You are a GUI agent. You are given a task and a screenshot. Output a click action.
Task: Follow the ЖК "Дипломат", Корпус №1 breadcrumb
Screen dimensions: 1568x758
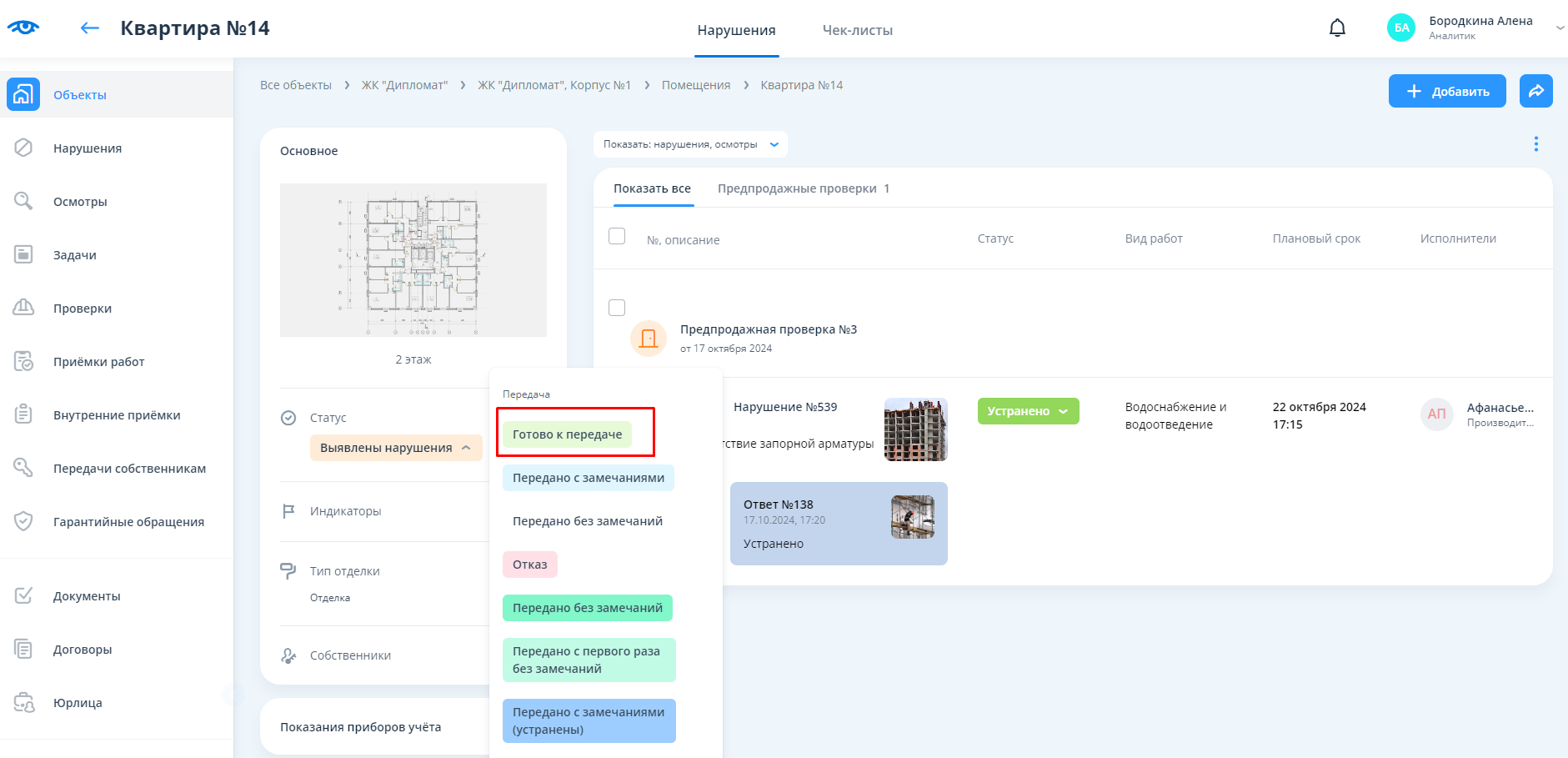pyautogui.click(x=554, y=85)
